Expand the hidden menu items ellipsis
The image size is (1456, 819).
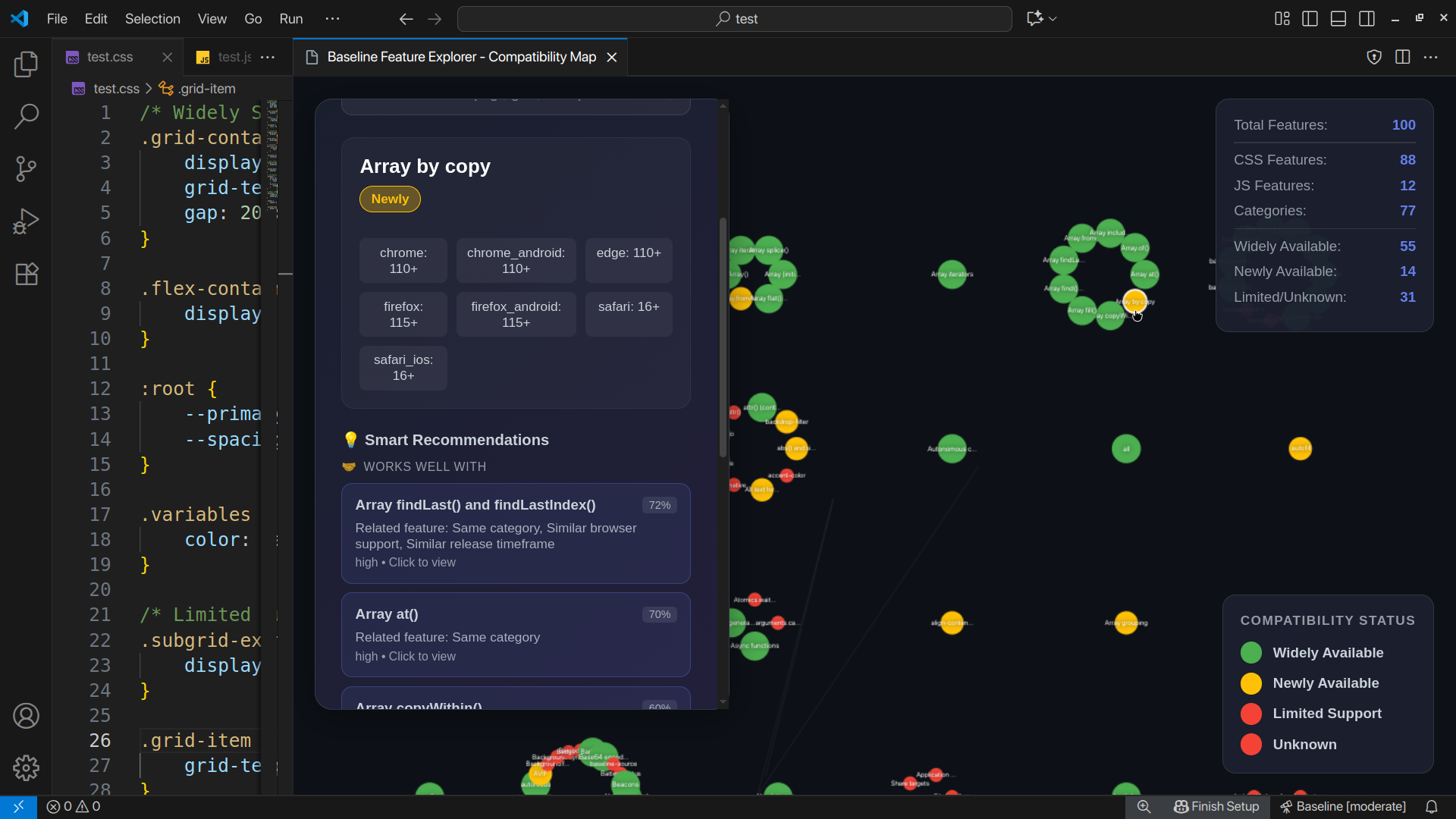332,19
